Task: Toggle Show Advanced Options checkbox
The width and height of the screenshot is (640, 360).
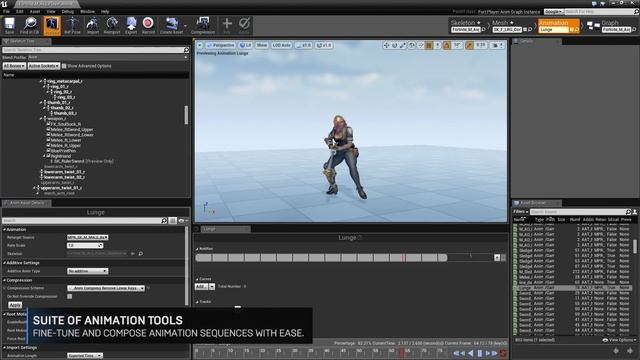Action: pos(64,66)
